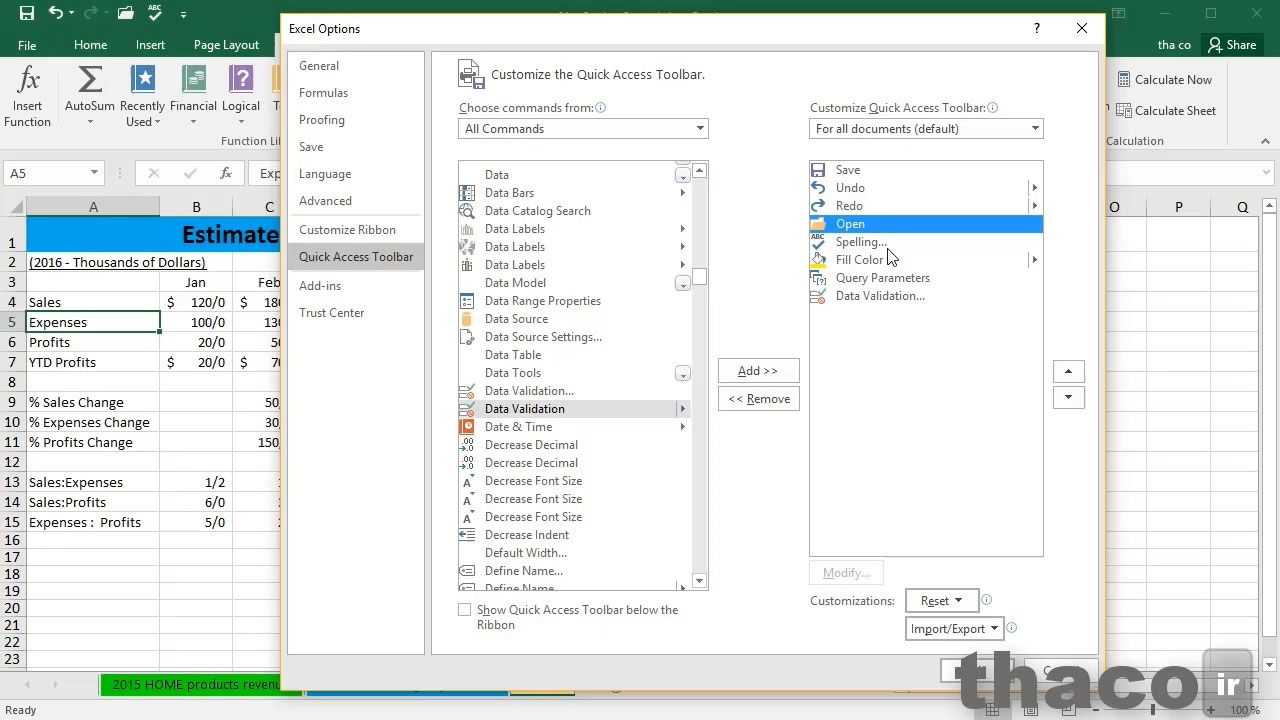
Task: Switch to the Home ribbon tab
Action: click(x=90, y=45)
